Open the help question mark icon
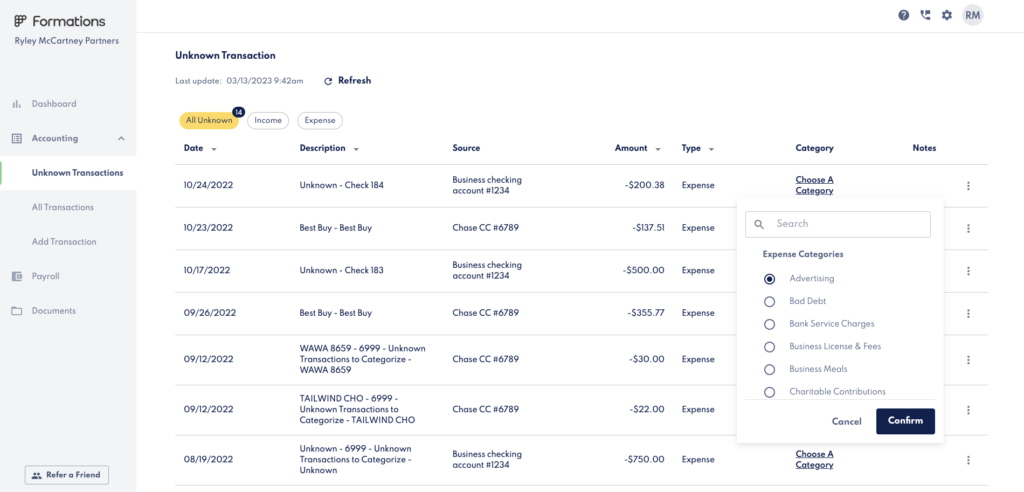The image size is (1024, 492). [x=904, y=15]
